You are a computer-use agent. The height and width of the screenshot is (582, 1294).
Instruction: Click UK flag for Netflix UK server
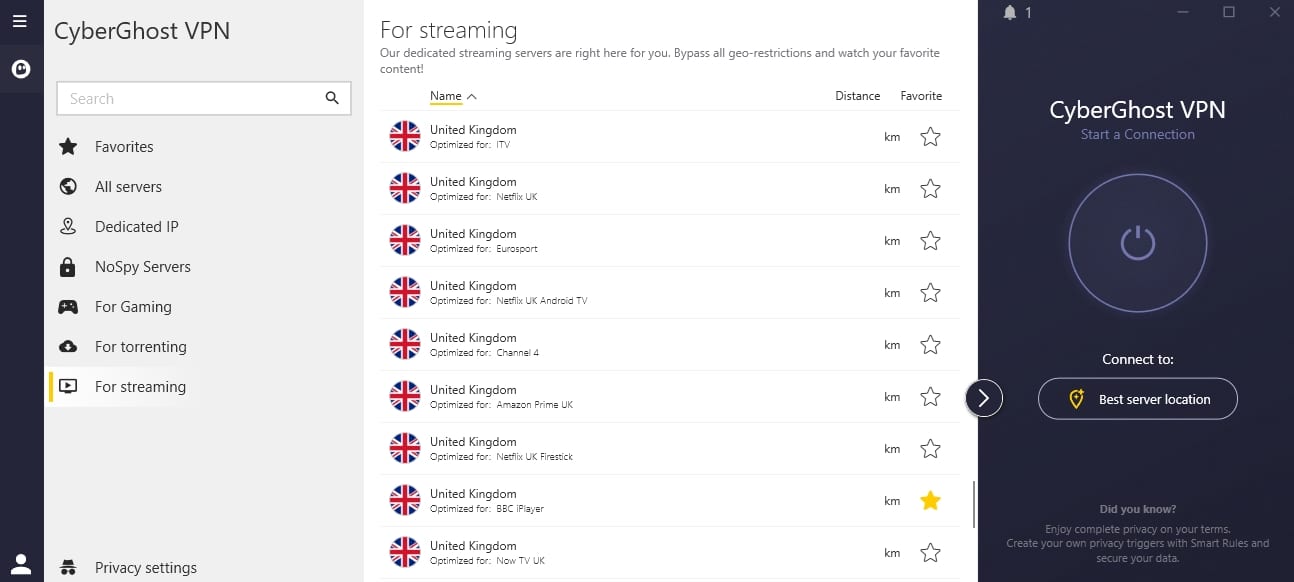coord(405,188)
